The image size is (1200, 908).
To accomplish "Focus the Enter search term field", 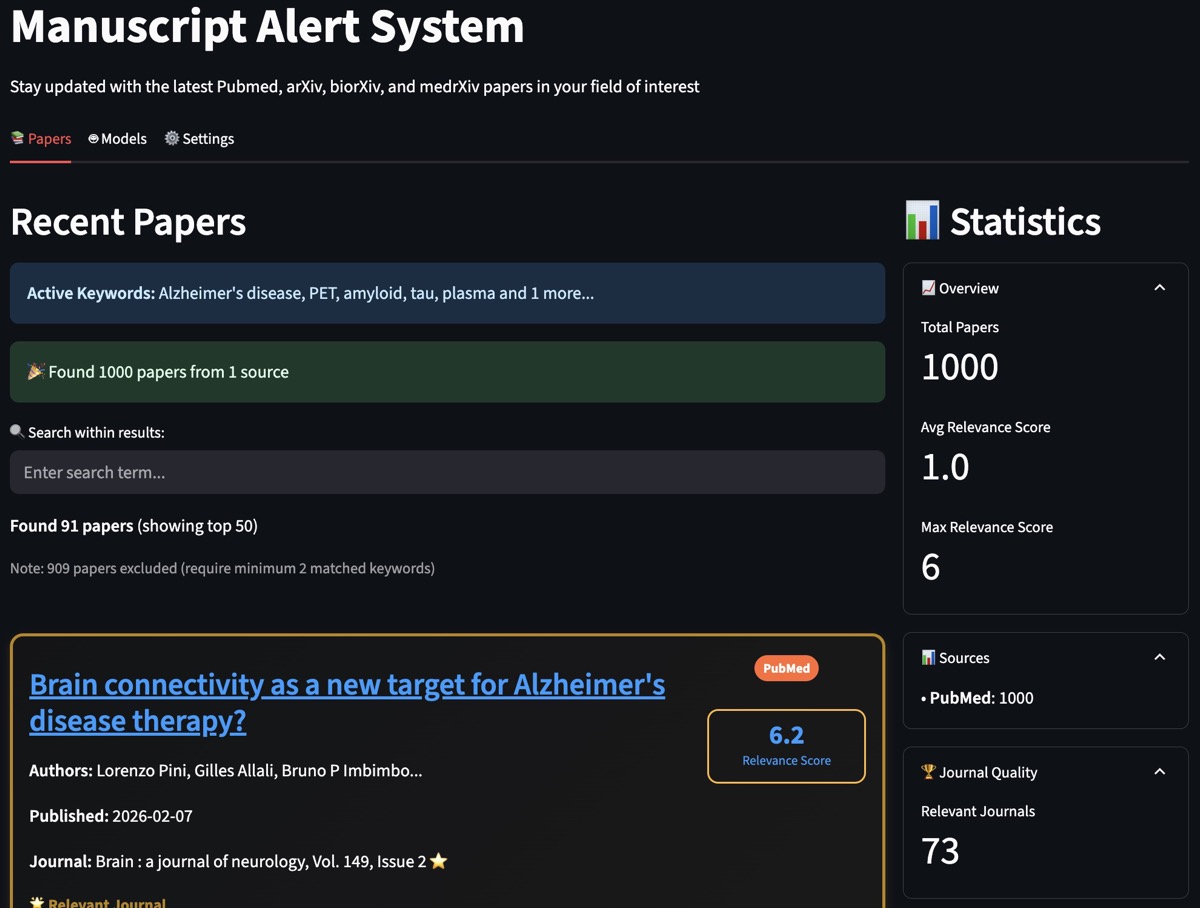I will tap(447, 472).
